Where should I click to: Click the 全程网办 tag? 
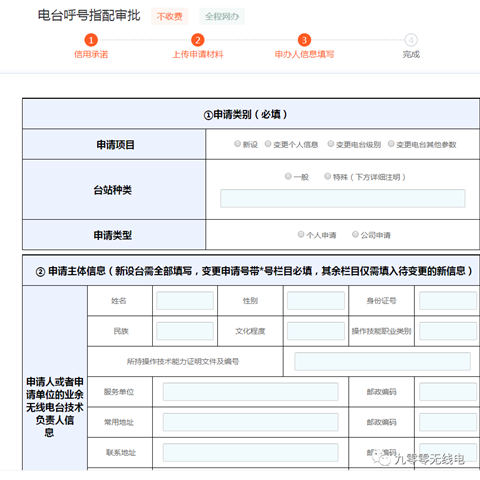tap(222, 16)
